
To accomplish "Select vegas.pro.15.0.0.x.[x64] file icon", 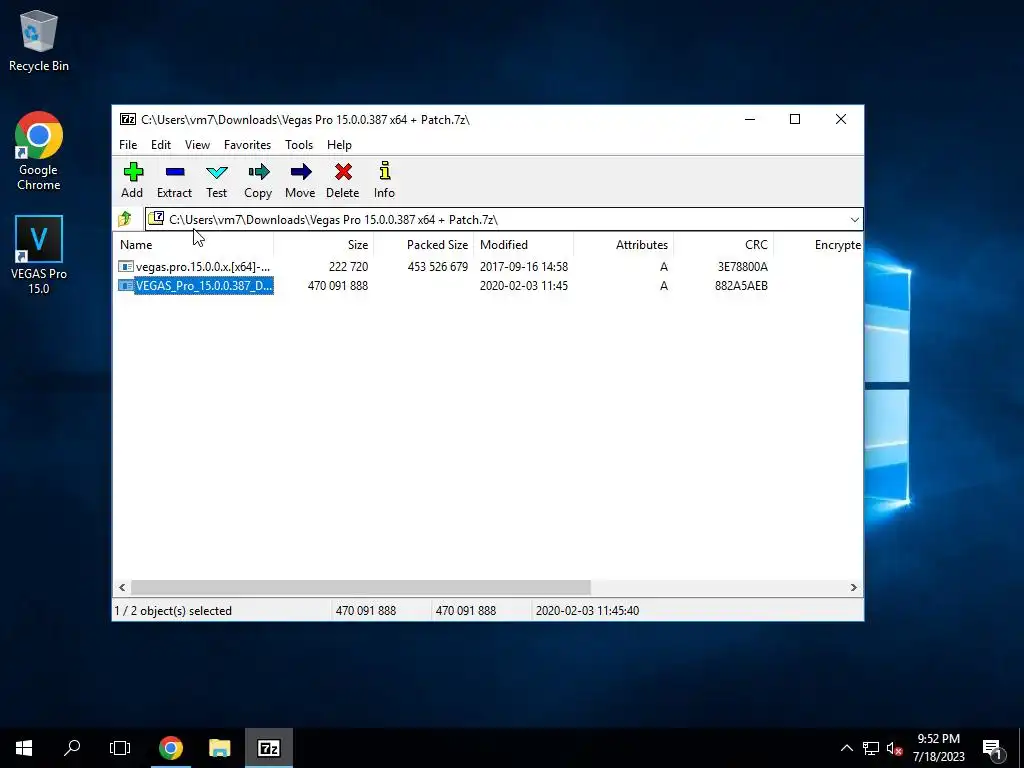I will coord(125,266).
